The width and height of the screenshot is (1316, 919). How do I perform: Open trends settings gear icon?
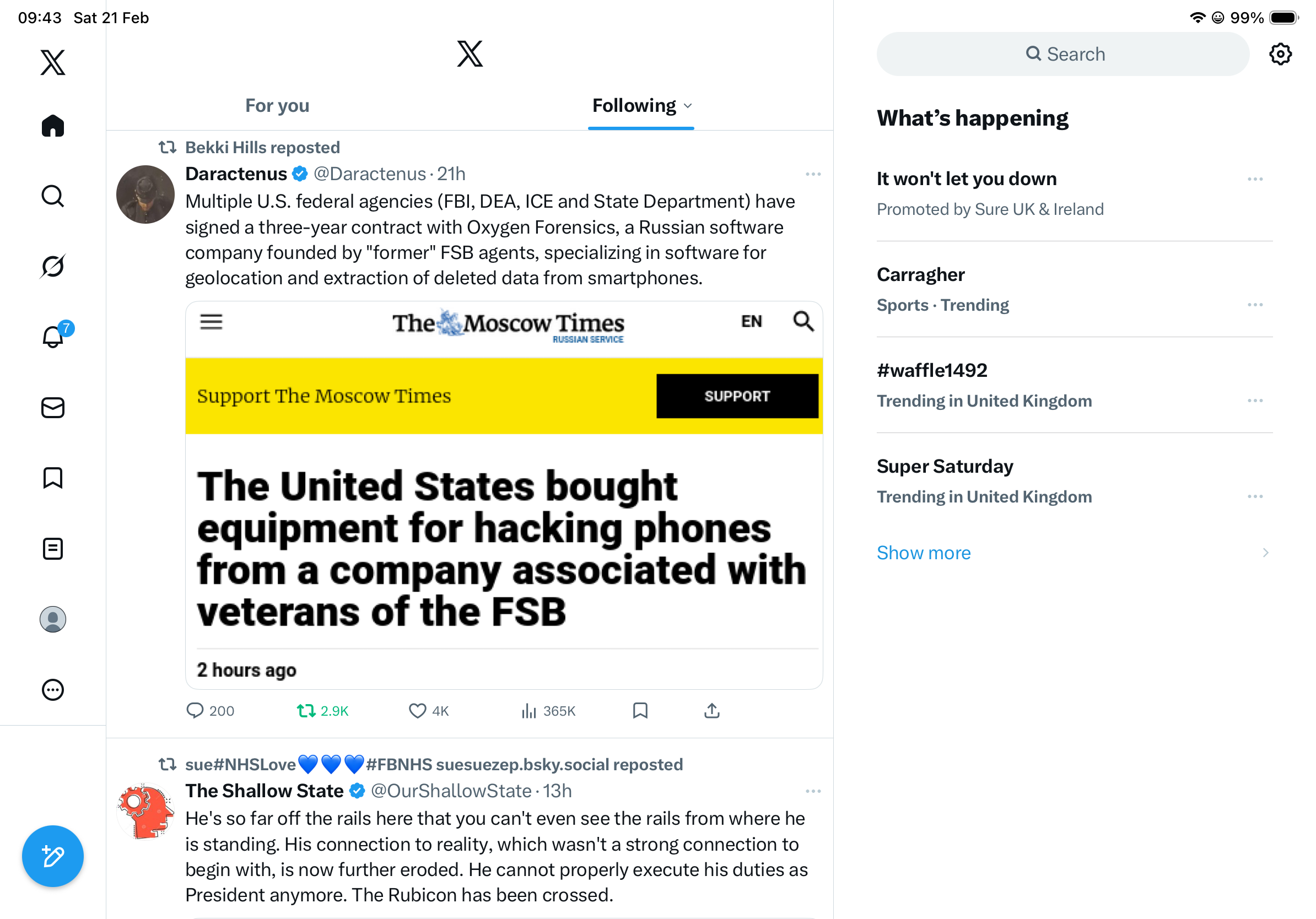click(1280, 55)
